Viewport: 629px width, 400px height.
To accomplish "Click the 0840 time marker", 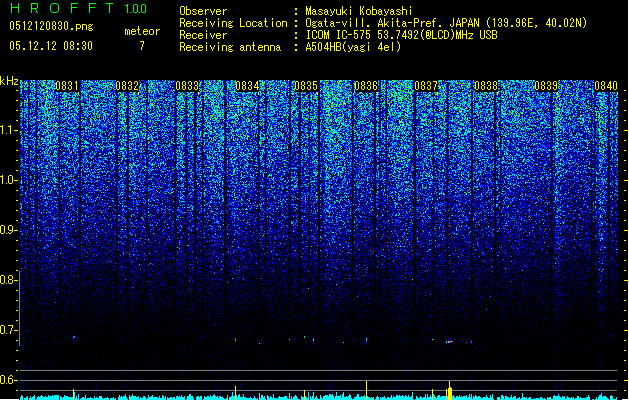I will click(x=606, y=86).
